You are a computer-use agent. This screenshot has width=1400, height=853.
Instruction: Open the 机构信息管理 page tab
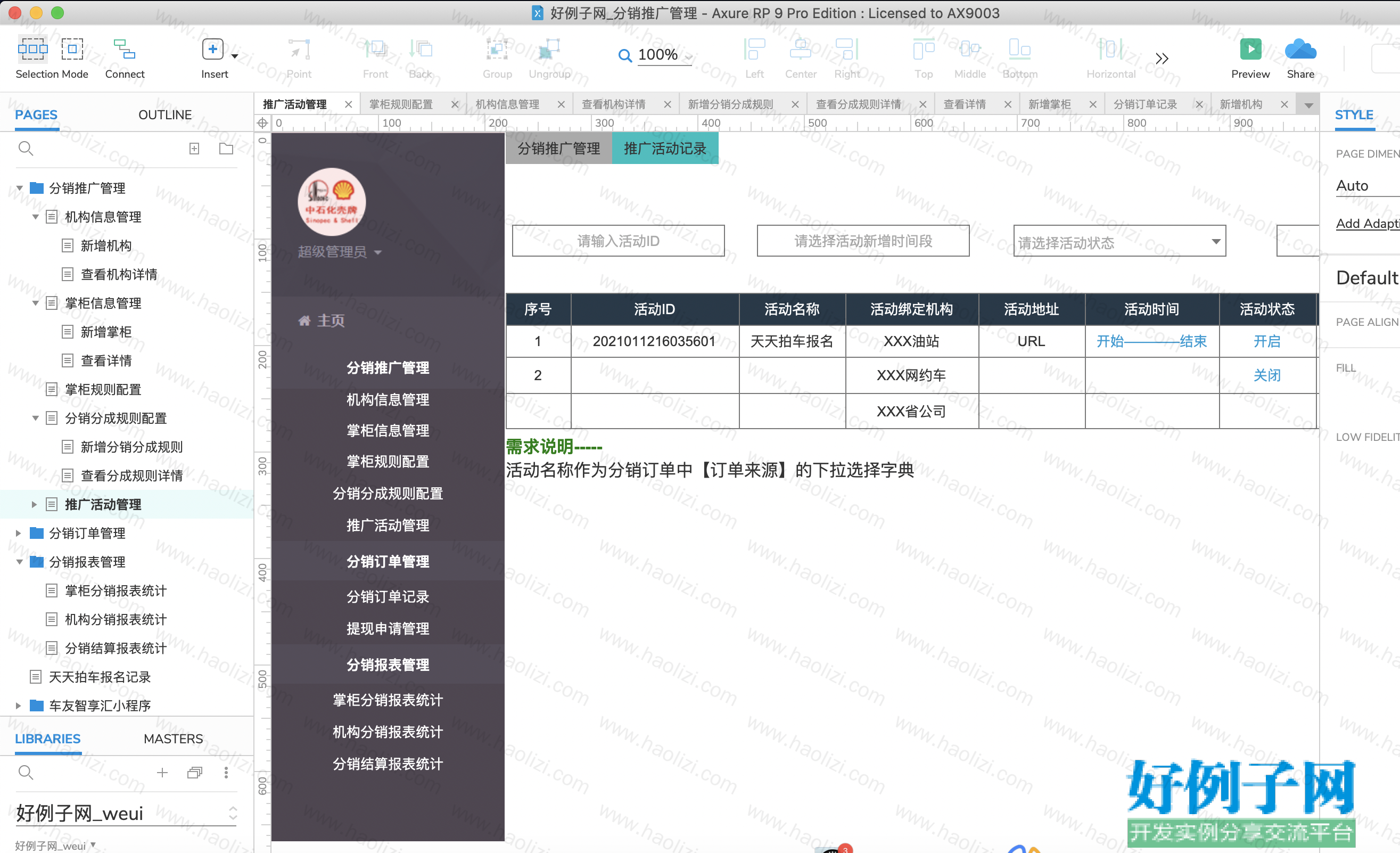coord(507,104)
